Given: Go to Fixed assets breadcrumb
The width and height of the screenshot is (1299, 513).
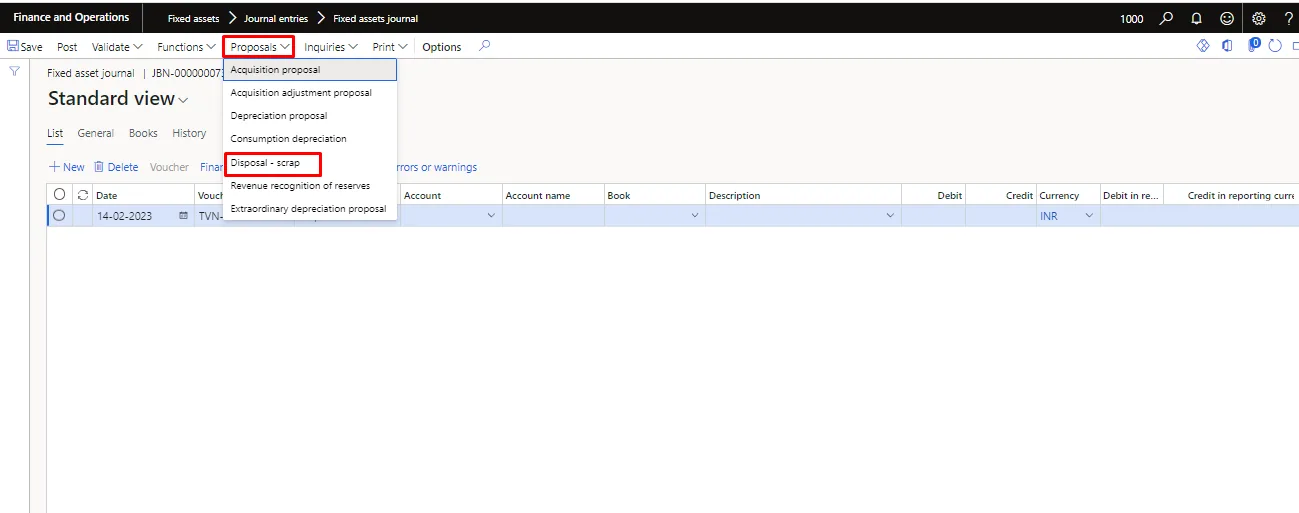Looking at the screenshot, I should (193, 18).
